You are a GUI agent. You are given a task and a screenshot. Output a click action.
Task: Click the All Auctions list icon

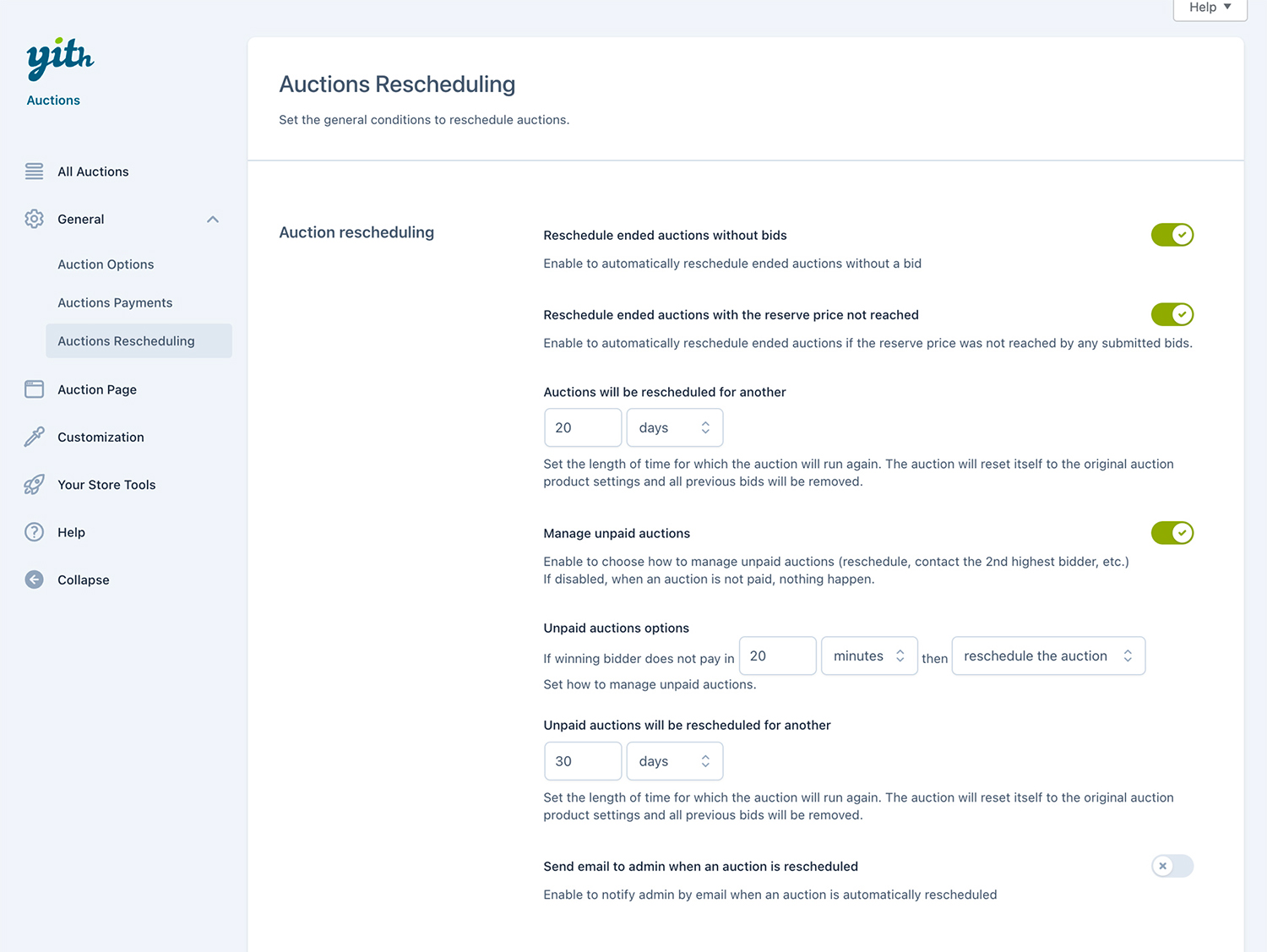pyautogui.click(x=34, y=171)
